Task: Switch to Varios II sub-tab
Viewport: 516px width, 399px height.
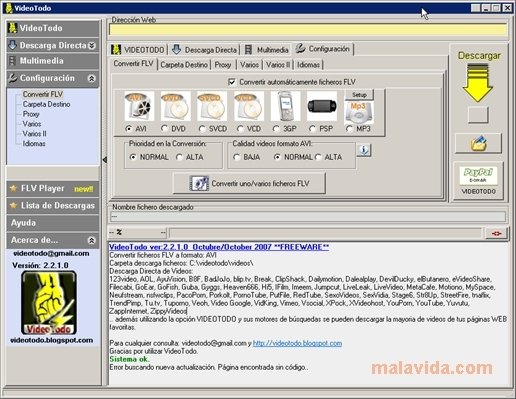Action: [278, 65]
